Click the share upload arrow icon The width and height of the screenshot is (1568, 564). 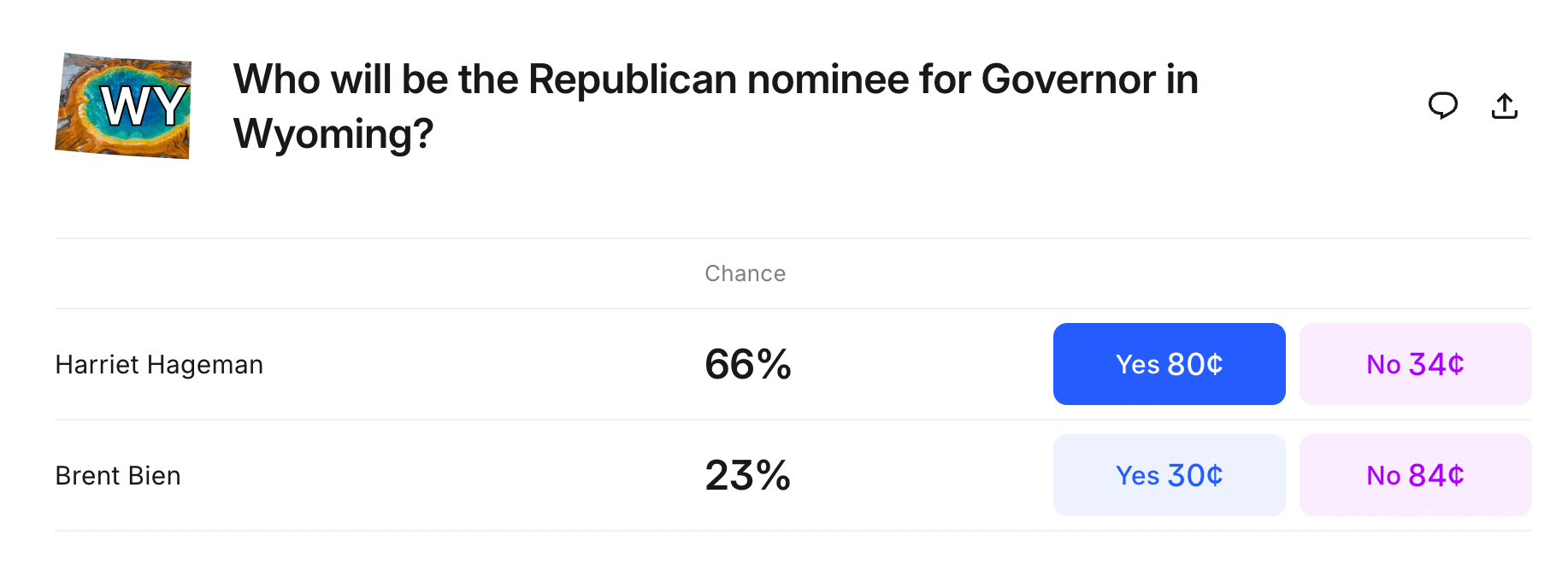coord(1504,105)
